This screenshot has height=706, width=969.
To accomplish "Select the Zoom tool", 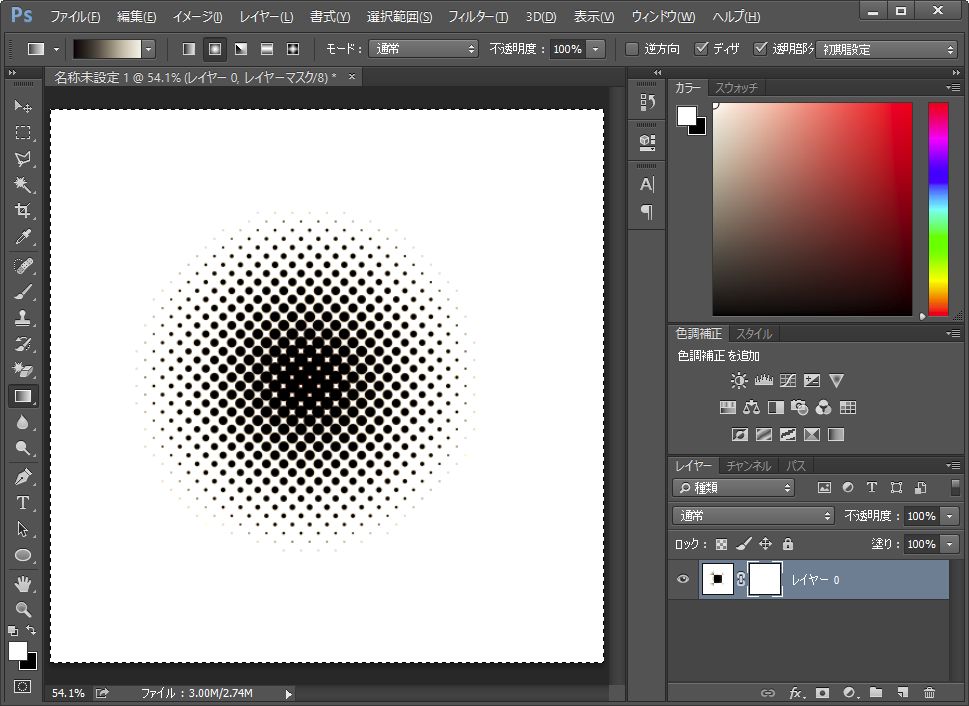I will click(23, 608).
